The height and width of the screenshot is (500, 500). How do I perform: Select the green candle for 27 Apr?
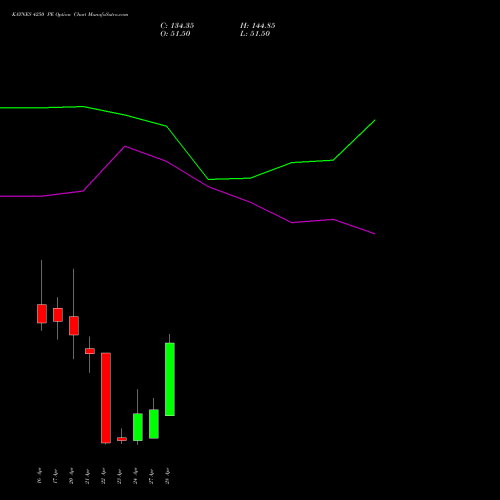(154, 424)
